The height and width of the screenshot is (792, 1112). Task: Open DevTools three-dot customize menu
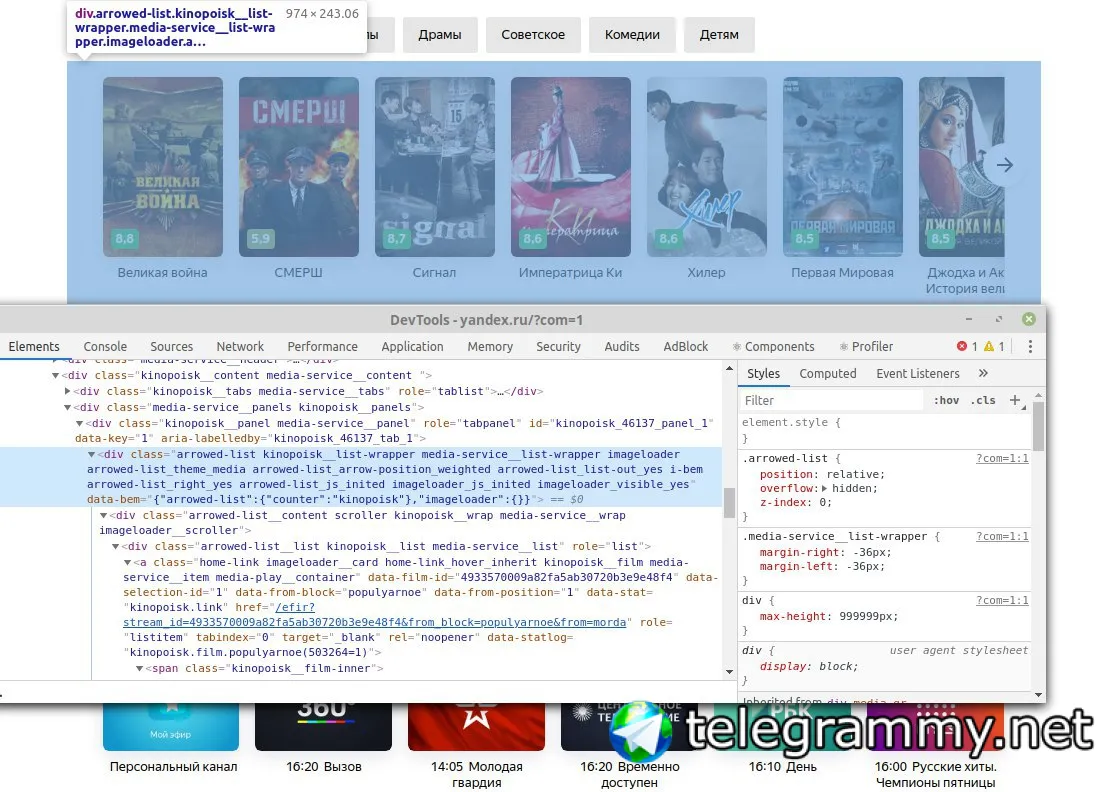pyautogui.click(x=1030, y=346)
